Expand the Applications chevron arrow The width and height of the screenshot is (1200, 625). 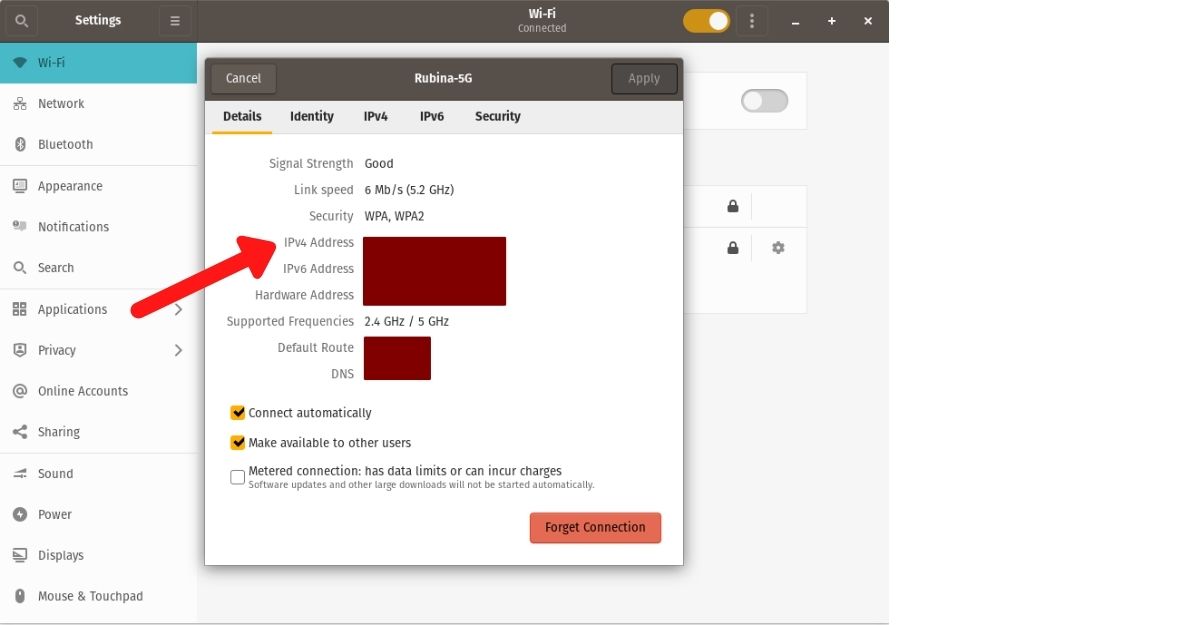coord(178,309)
